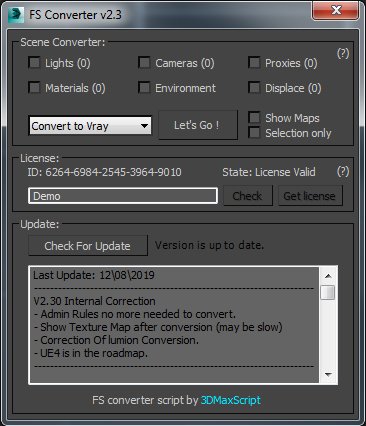This screenshot has width=366, height=426.
Task: Close the FS Converter window
Action: pos(336,10)
